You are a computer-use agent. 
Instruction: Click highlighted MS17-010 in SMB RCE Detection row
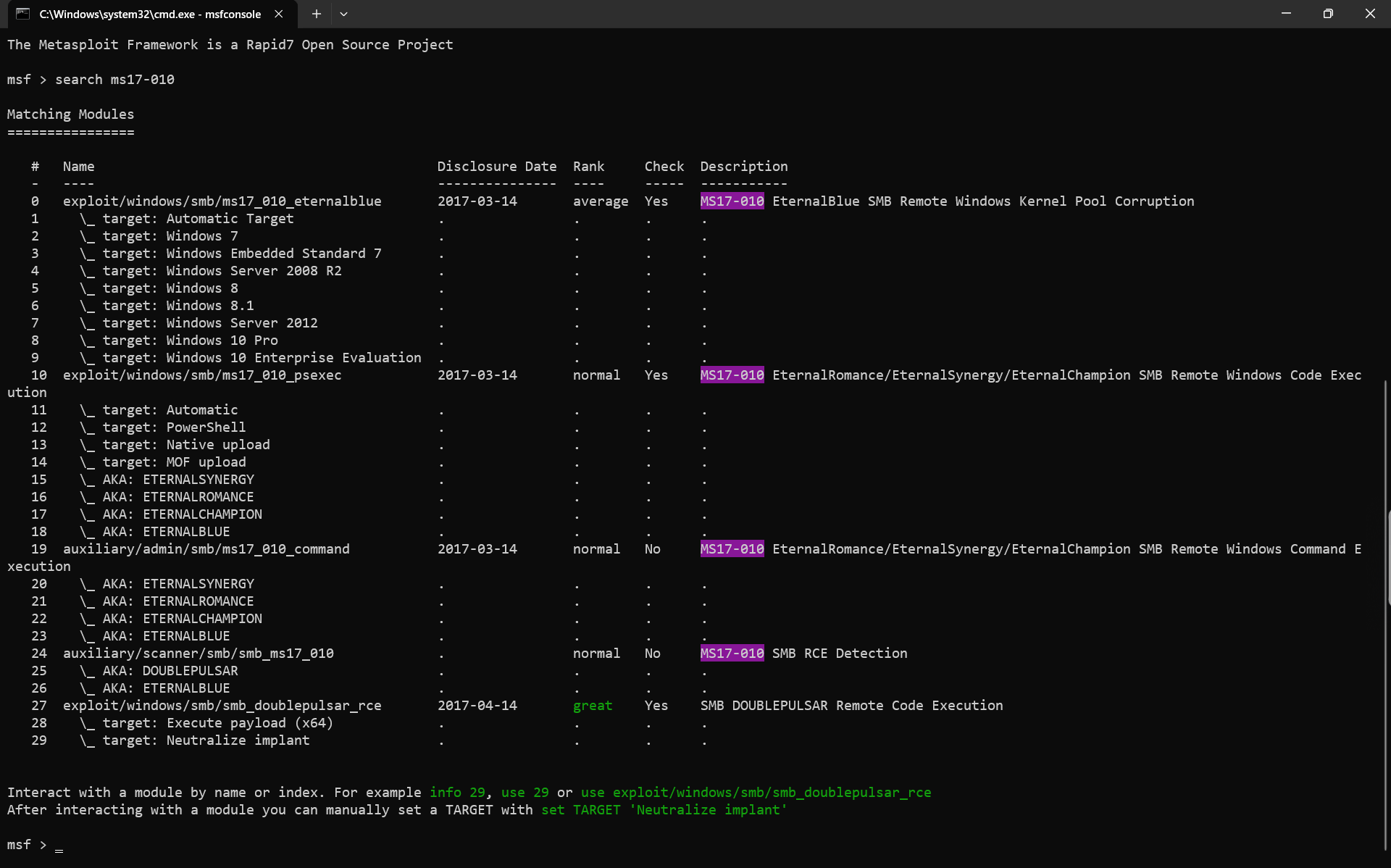[732, 654]
